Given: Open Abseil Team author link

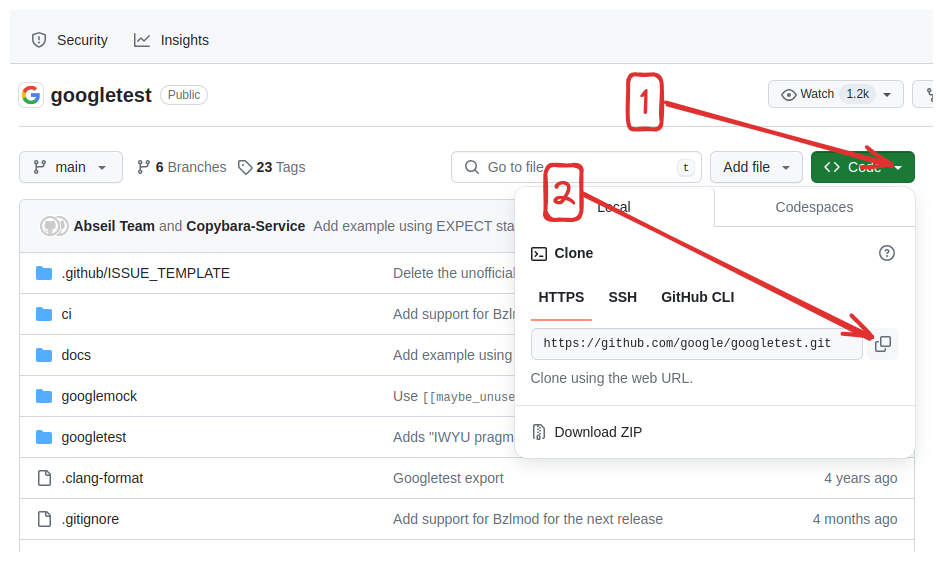Looking at the screenshot, I should pos(114,226).
